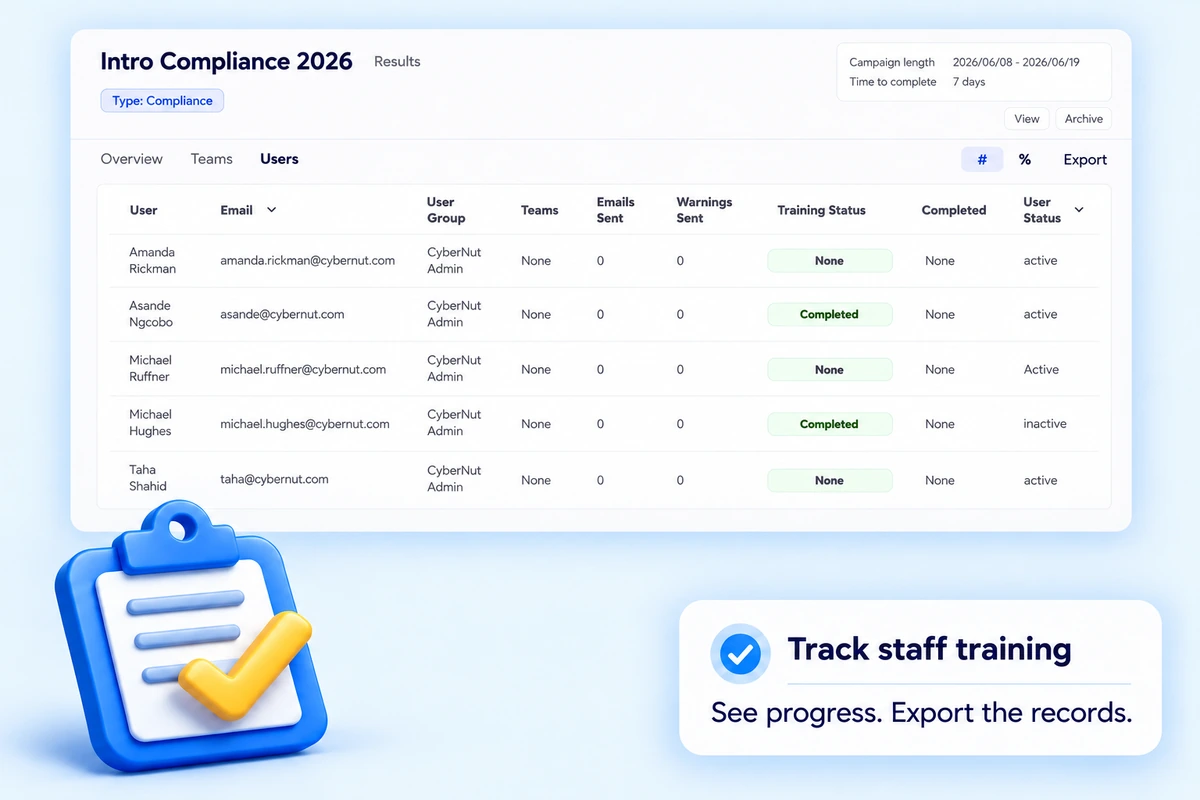Click email michael.ruffner@cybernut.com

pos(303,369)
